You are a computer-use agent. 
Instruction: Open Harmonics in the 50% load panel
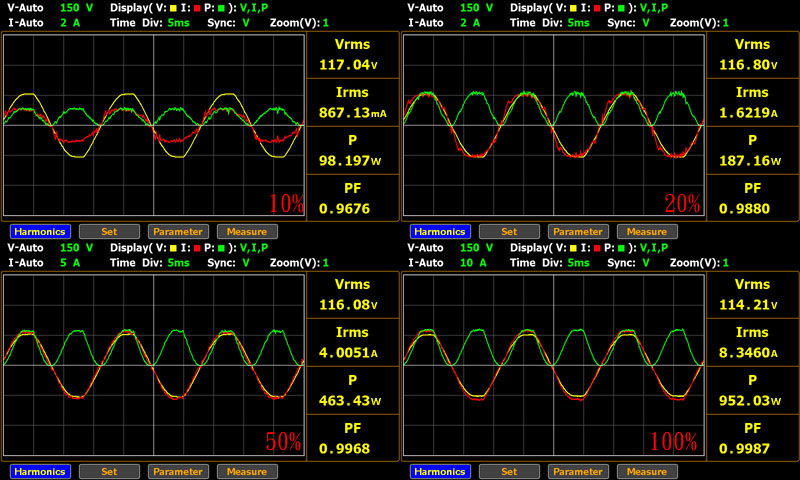pos(40,471)
